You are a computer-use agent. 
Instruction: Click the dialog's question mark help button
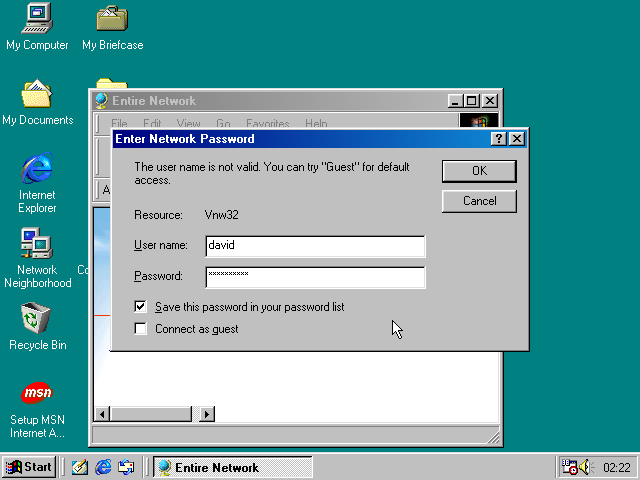(x=499, y=139)
